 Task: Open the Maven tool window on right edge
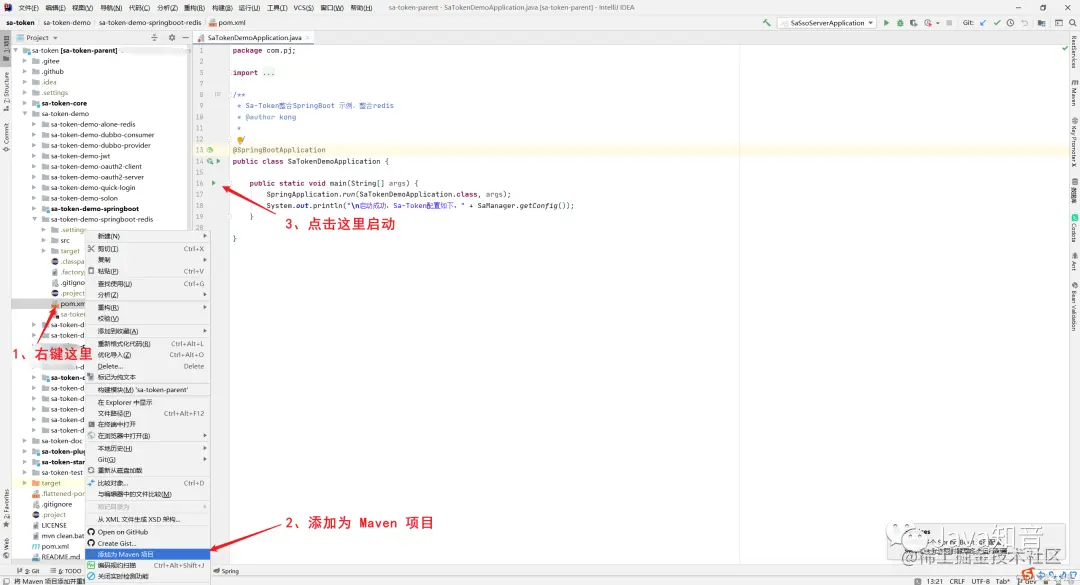coord(1073,92)
